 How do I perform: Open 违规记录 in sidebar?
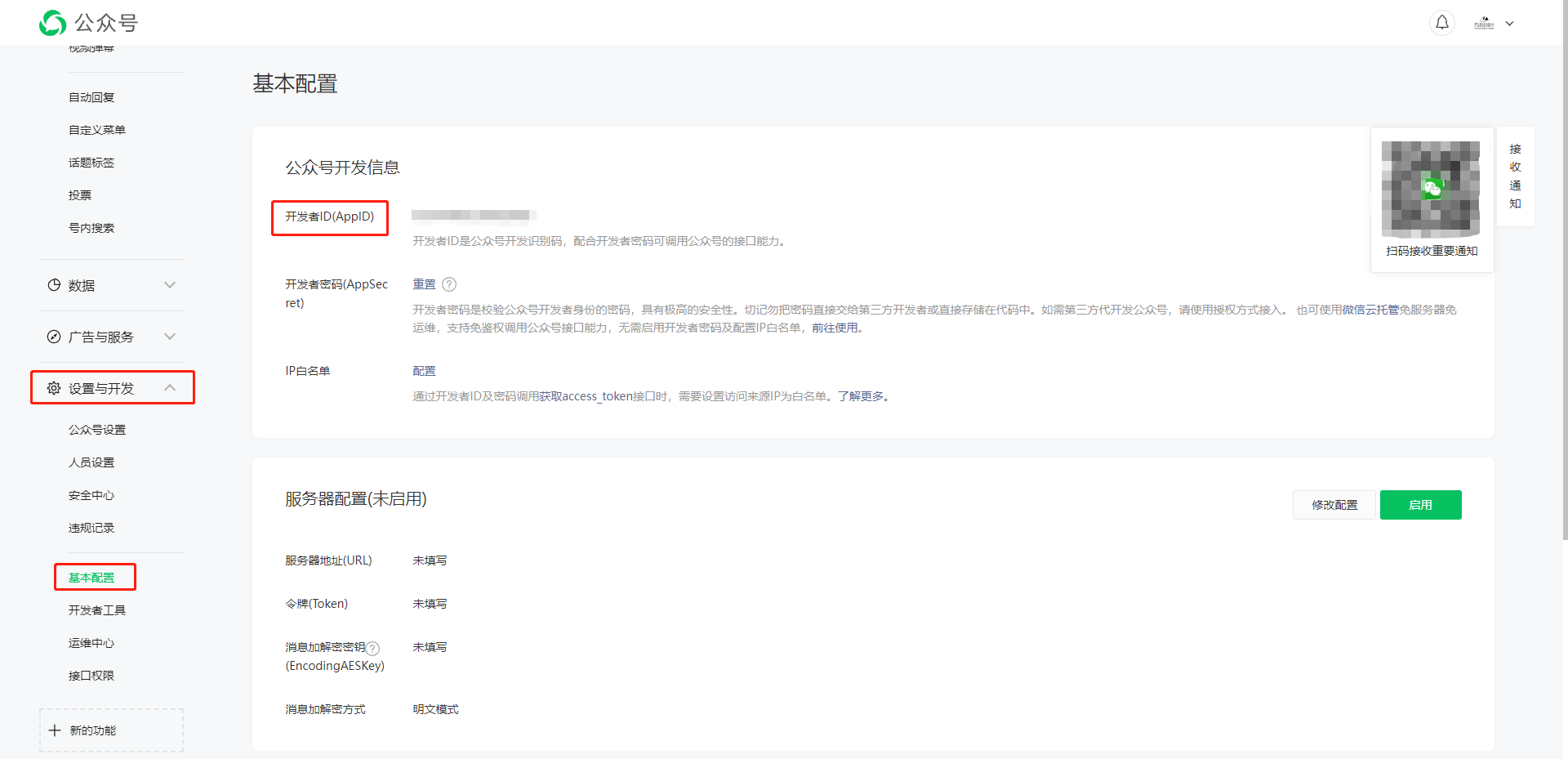click(91, 528)
